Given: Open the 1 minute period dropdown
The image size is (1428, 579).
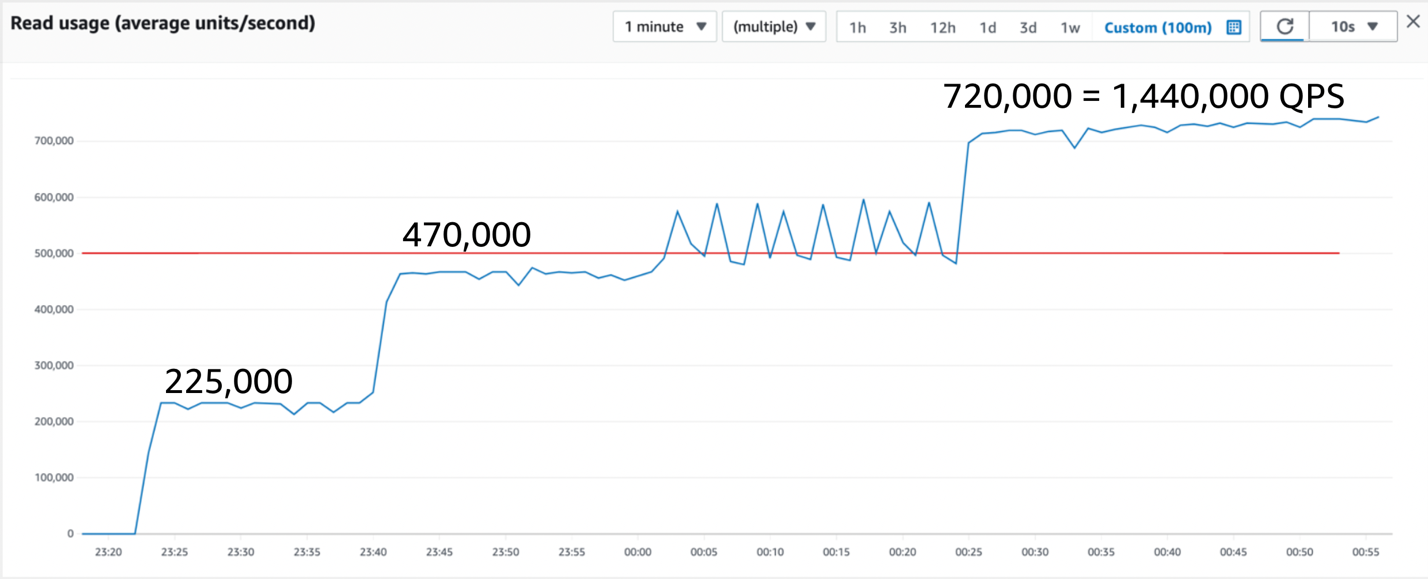Looking at the screenshot, I should tap(664, 27).
